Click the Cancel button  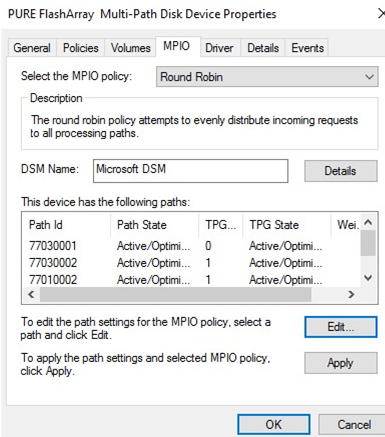[x=353, y=425]
